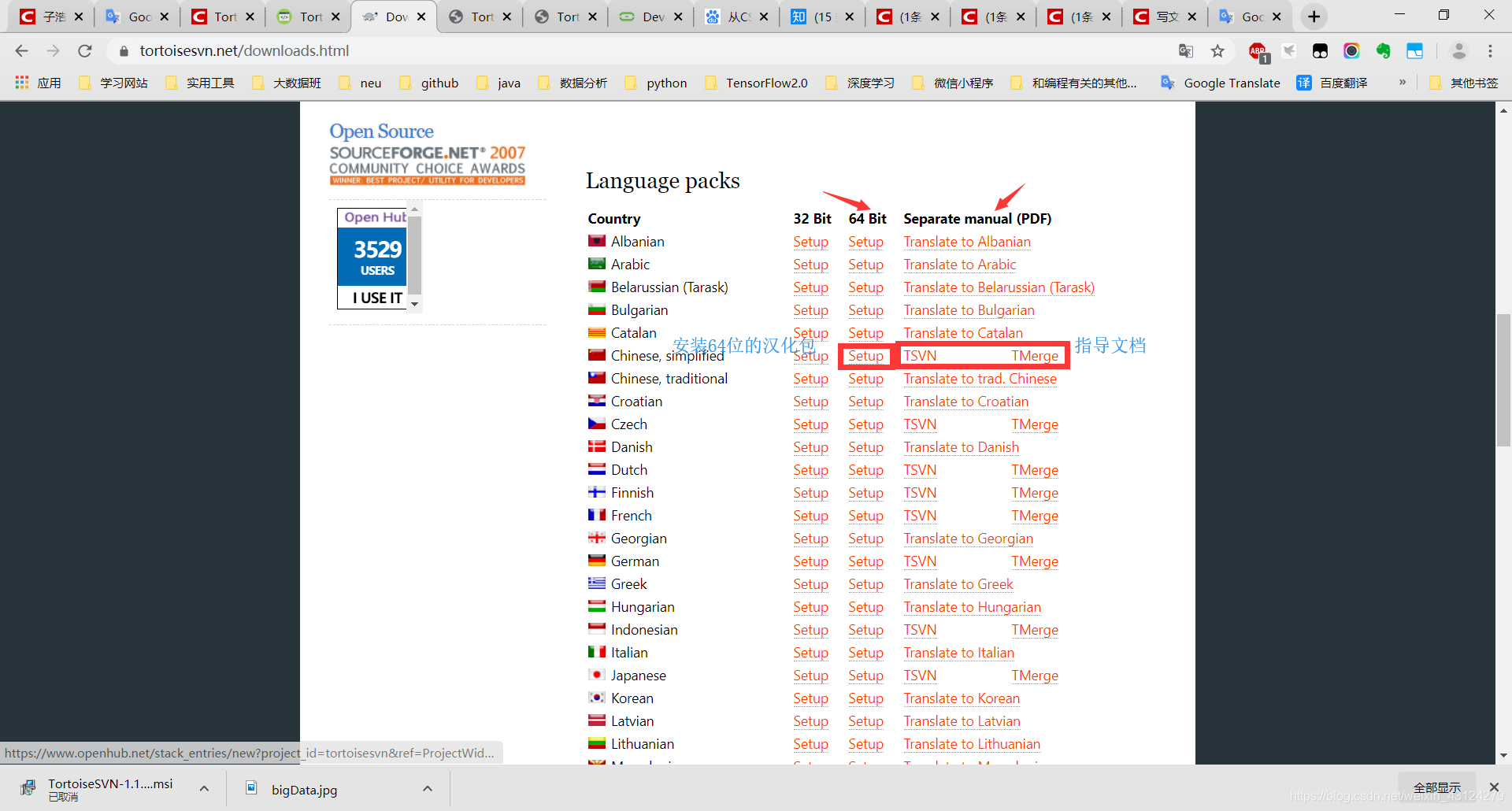Click the page vertical scrollbar thumb
Screen dimensions: 1512x811
[x=1503, y=380]
